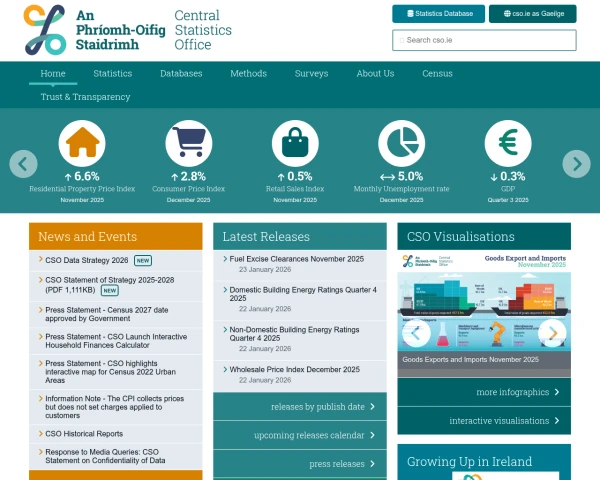Screen dimensions: 600x480
Task: Click Goods Exports and Imports November 2025 caption
Action: [470, 360]
